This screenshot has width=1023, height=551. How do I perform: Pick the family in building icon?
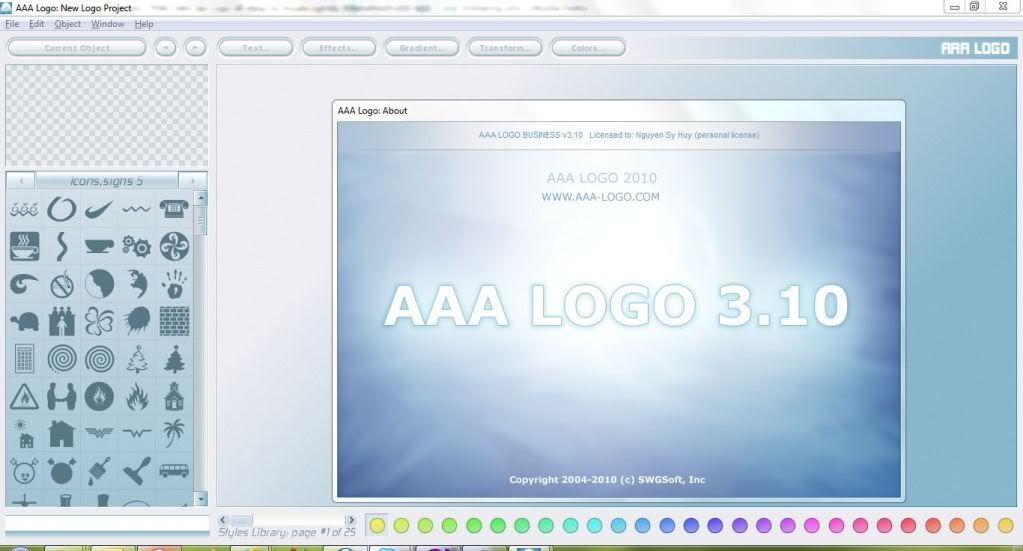point(62,321)
